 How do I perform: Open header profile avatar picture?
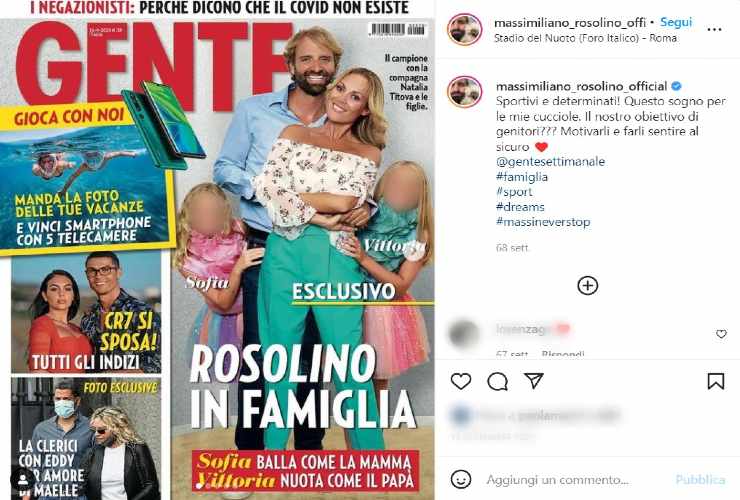coord(464,29)
